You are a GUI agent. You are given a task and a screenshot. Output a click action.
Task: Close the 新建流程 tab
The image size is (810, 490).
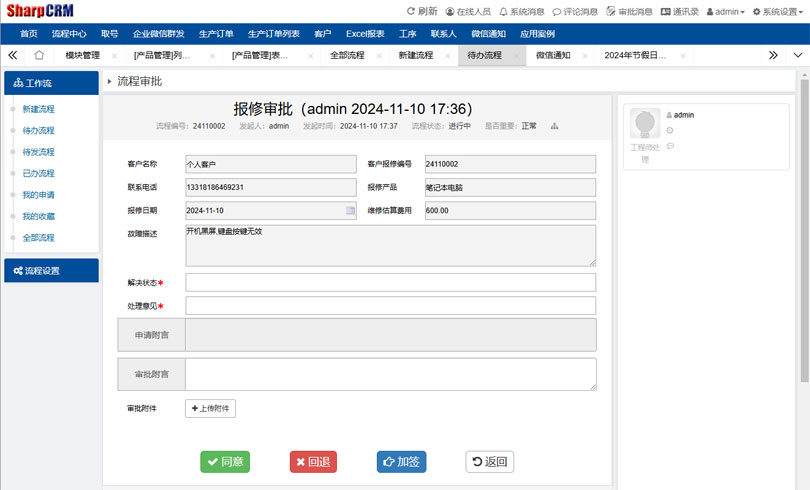448,56
